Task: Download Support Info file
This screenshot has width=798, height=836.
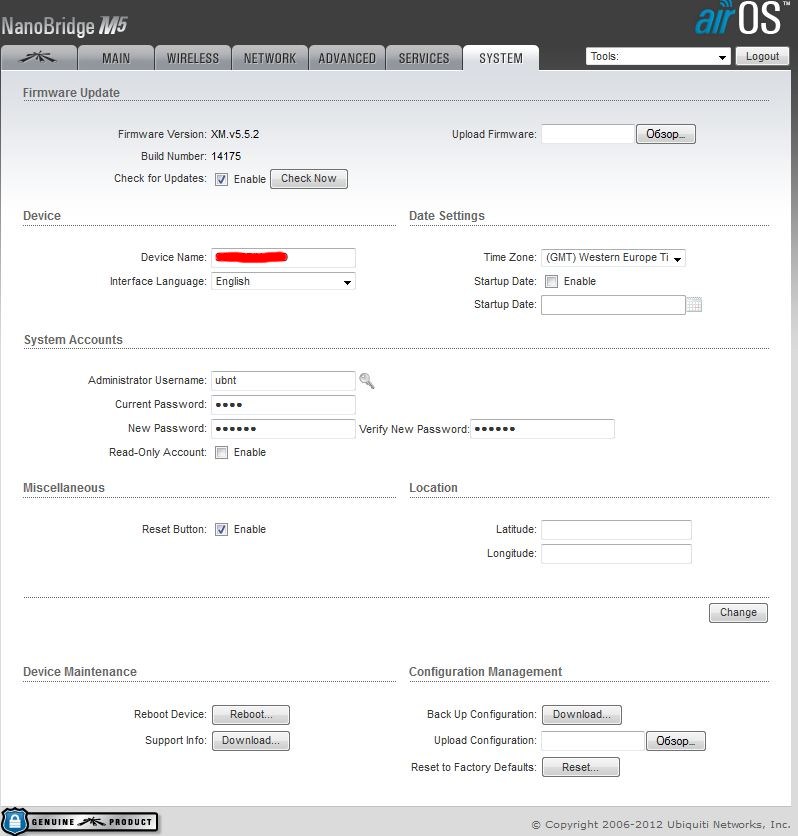Action: point(251,741)
